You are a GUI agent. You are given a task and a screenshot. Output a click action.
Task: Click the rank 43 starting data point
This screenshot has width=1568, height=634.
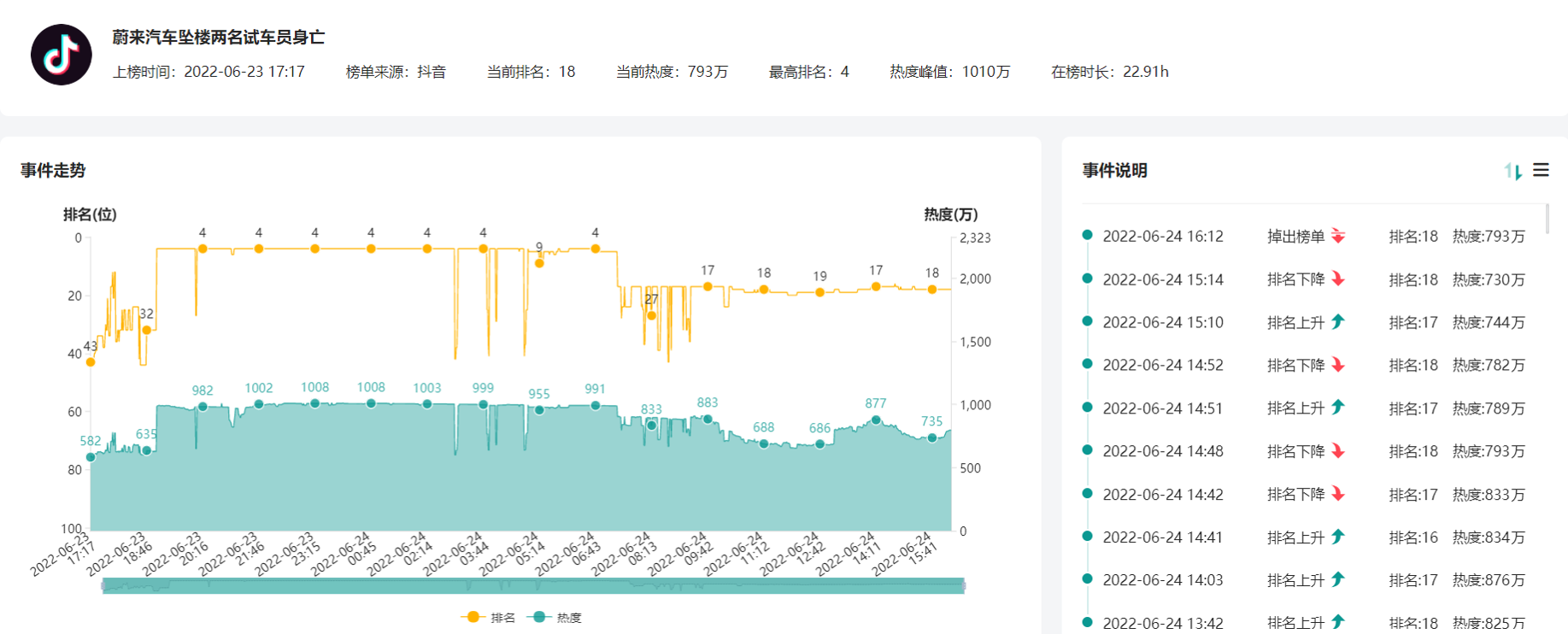(x=91, y=362)
